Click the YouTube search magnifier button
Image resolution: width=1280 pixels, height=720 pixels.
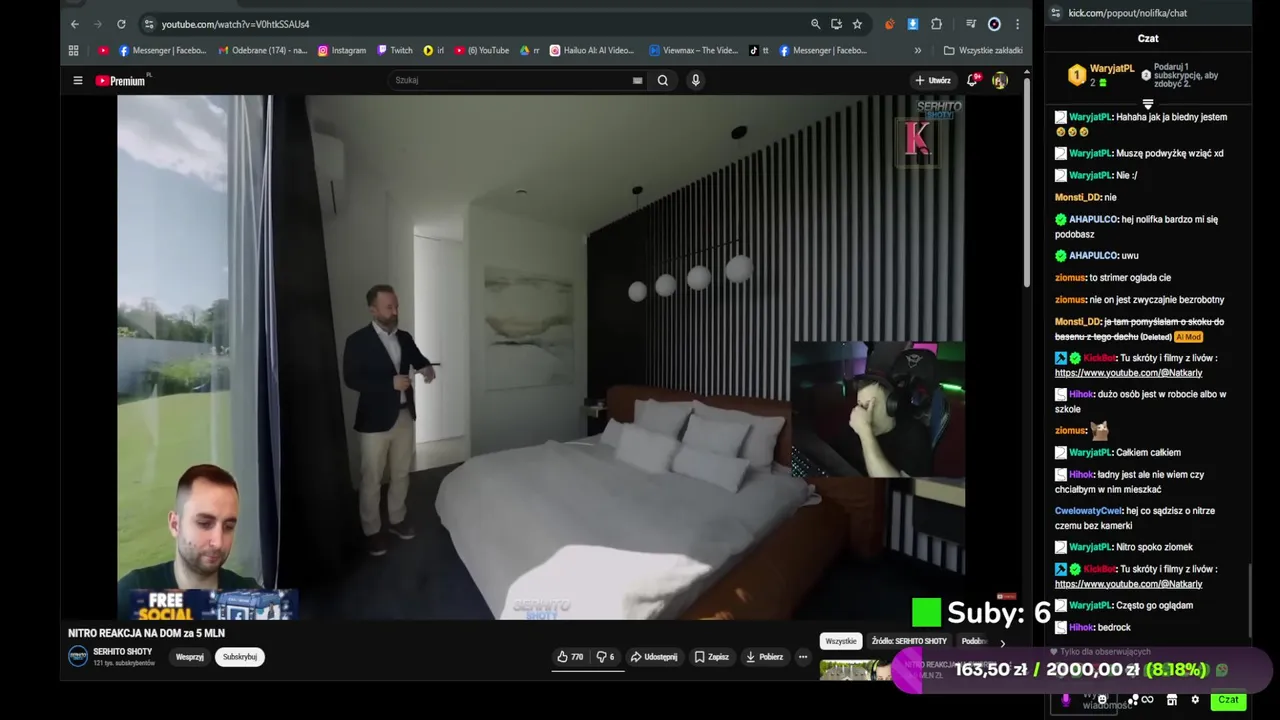tap(662, 80)
